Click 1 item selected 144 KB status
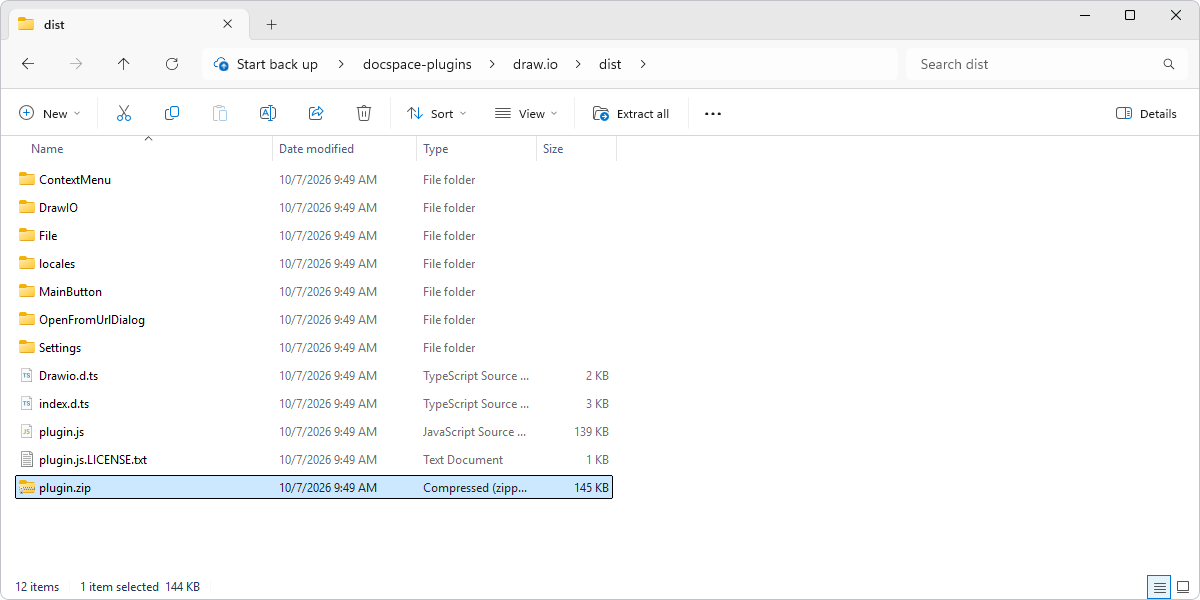 pos(140,587)
